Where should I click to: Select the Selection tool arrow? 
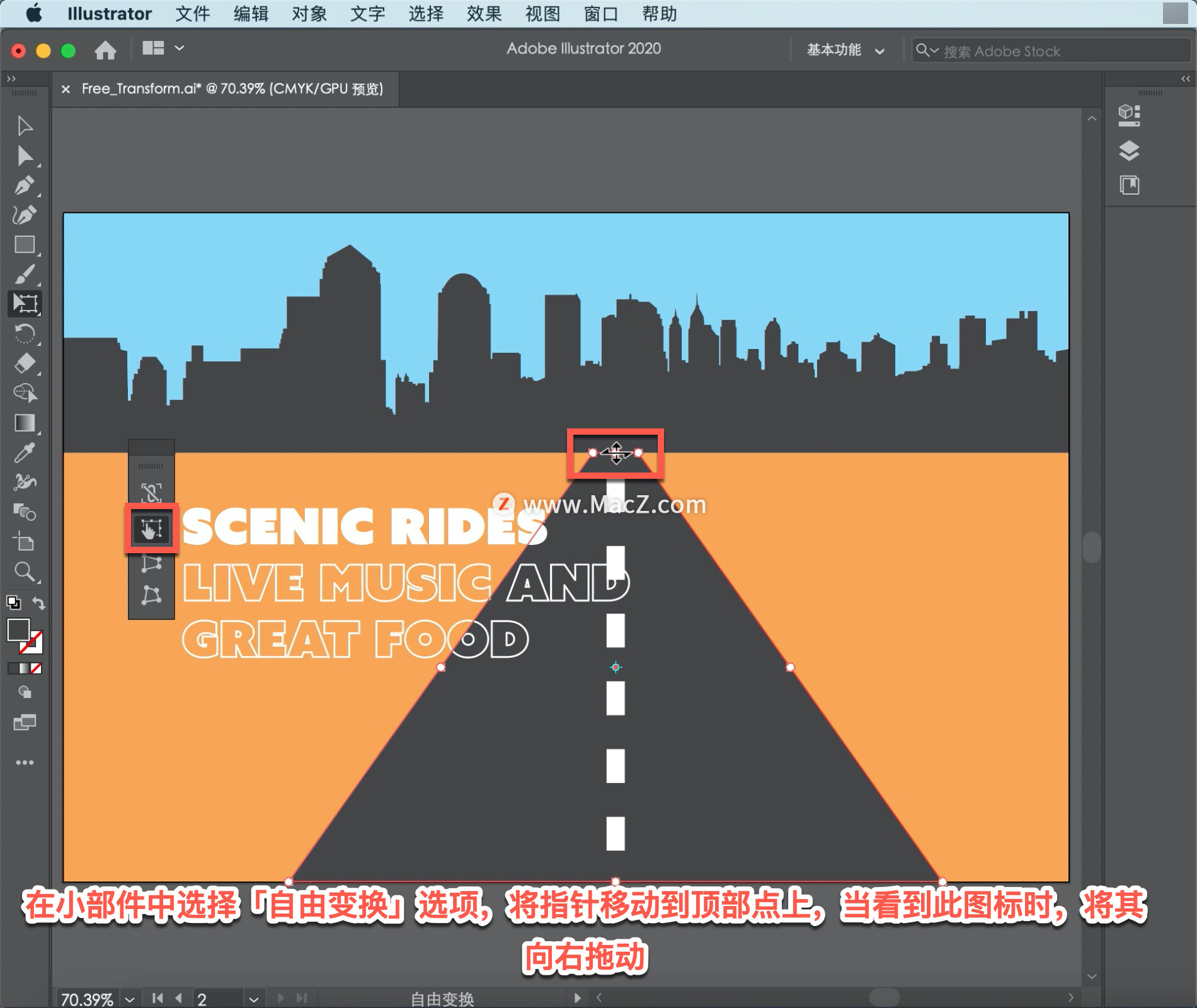25,126
